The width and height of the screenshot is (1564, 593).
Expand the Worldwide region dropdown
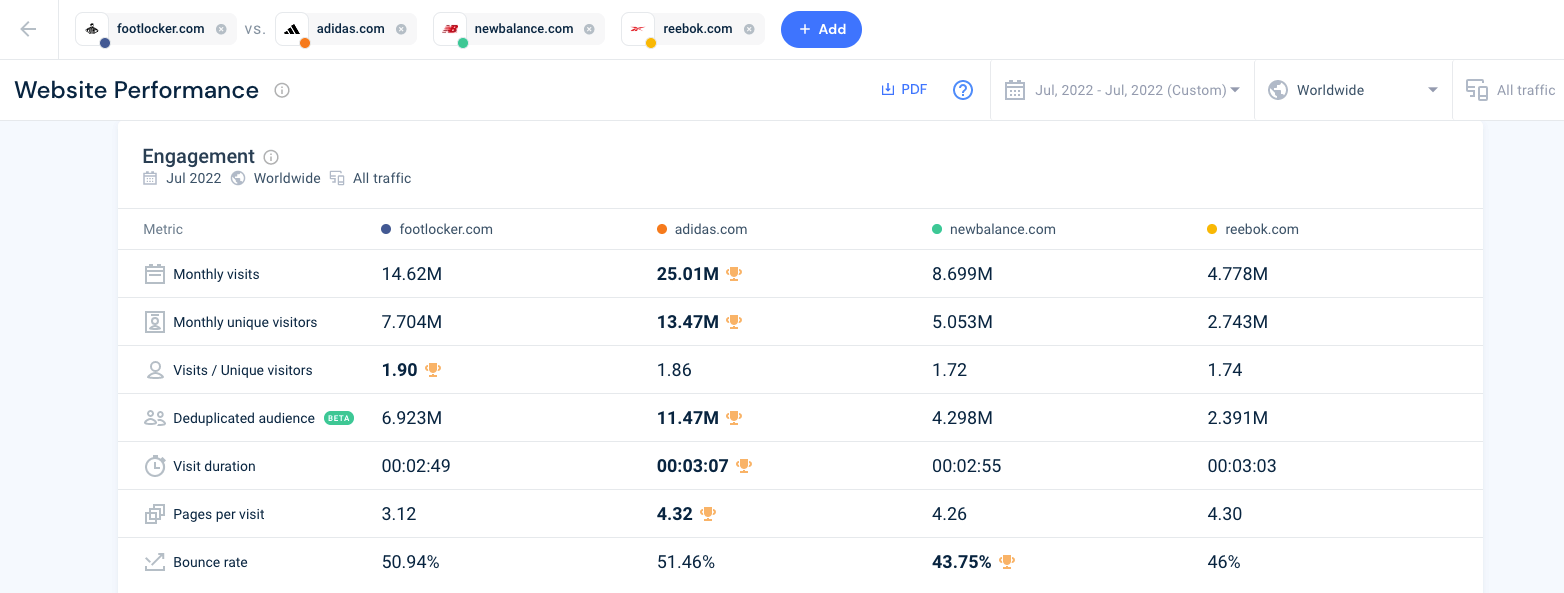[x=1352, y=89]
